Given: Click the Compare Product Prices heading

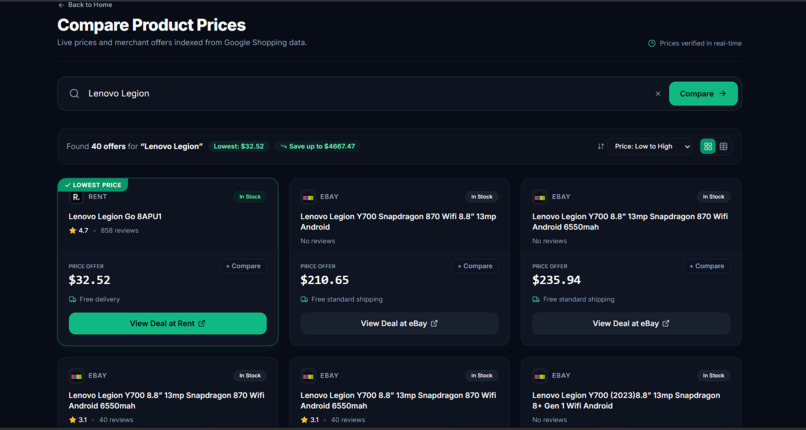Looking at the screenshot, I should (x=152, y=25).
